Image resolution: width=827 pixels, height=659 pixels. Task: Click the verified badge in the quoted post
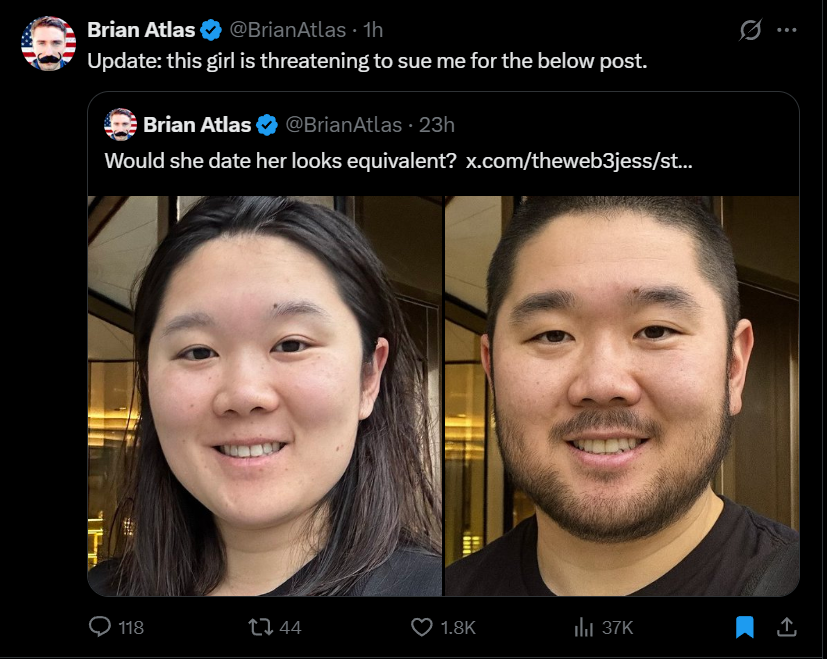click(x=267, y=125)
